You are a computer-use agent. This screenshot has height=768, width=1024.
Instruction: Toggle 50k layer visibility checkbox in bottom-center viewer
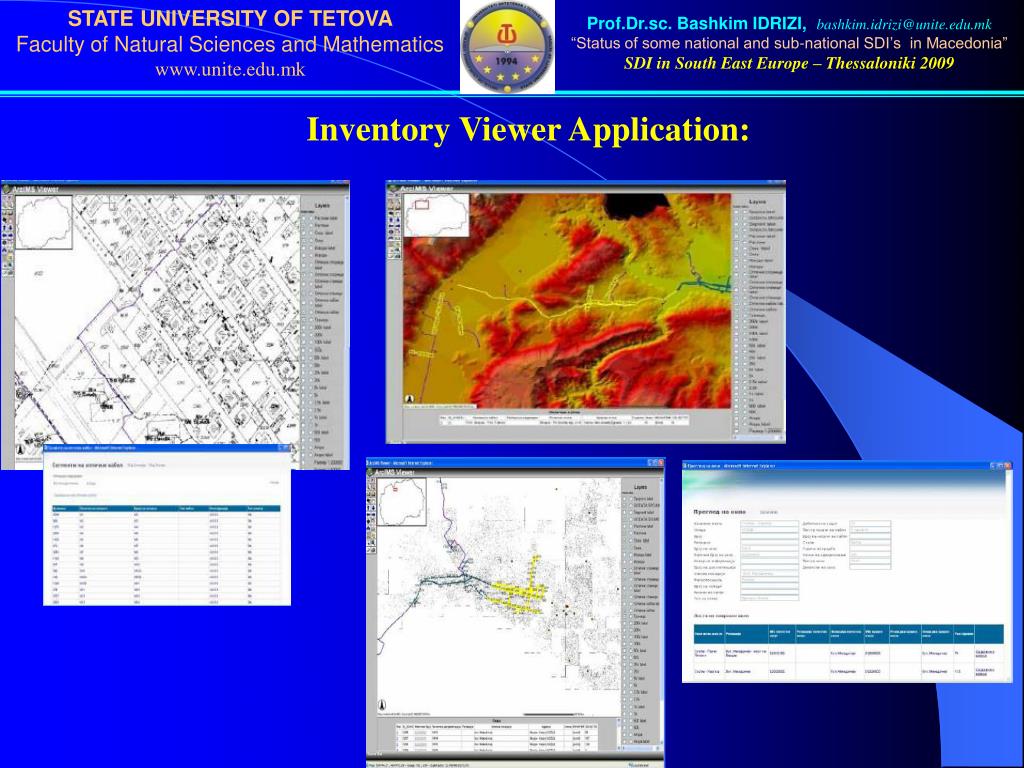tap(624, 658)
